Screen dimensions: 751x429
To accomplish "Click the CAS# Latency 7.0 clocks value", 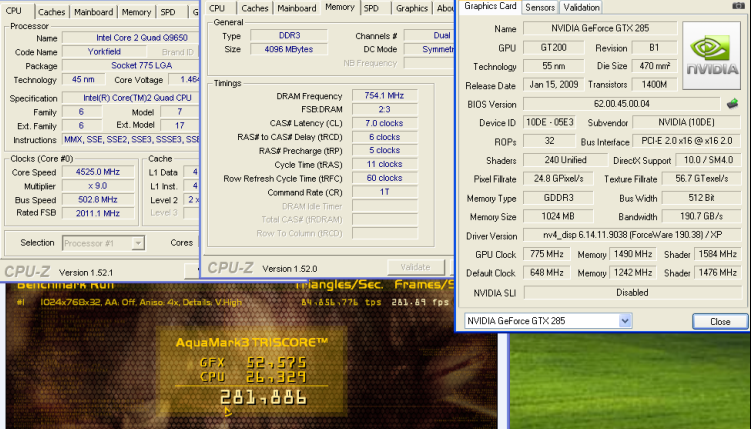I will 384,123.
